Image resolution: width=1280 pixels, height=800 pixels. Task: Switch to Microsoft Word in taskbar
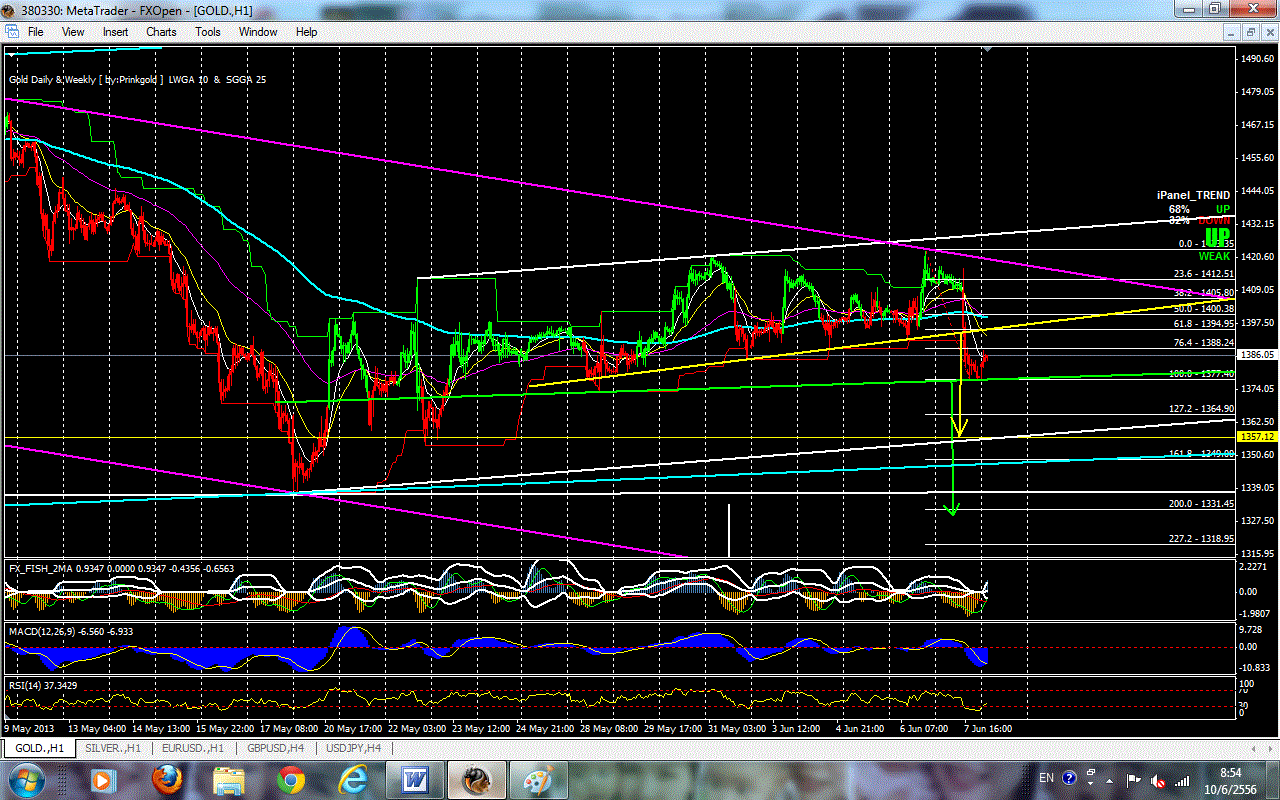[414, 779]
